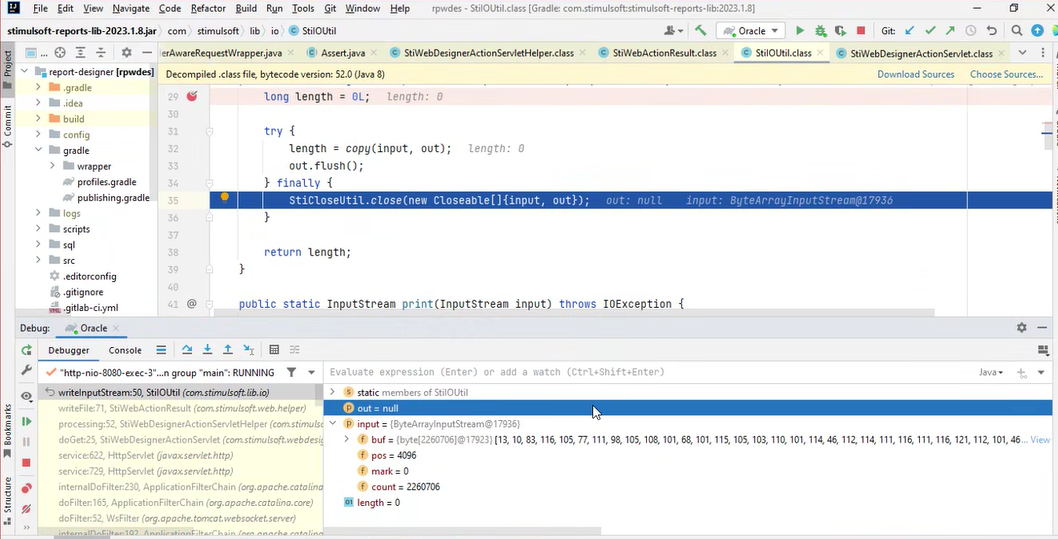1058x539 pixels.
Task: Stop the running process in the top toolbar
Action: (860, 30)
